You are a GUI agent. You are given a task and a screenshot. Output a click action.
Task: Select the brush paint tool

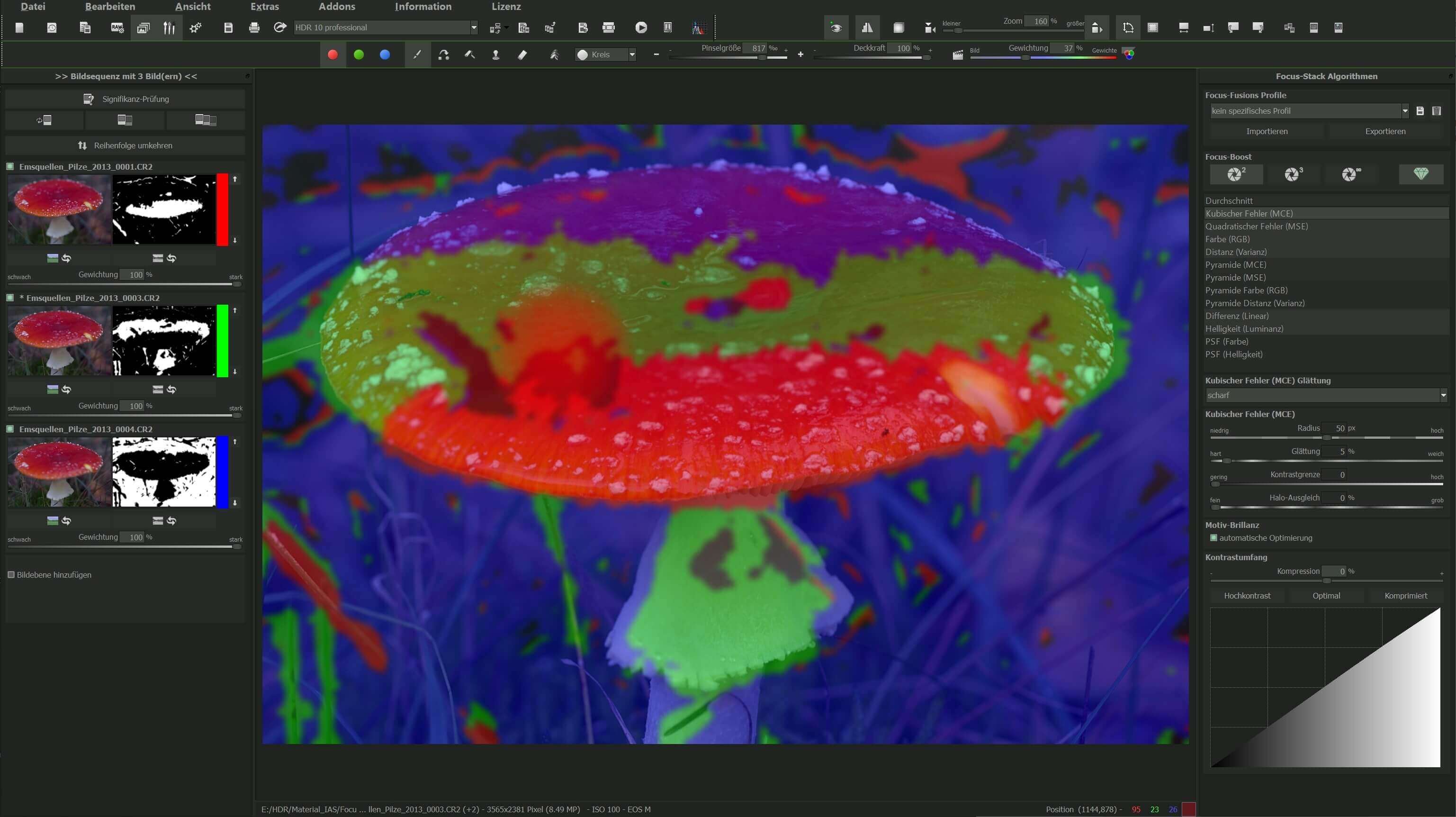(417, 55)
